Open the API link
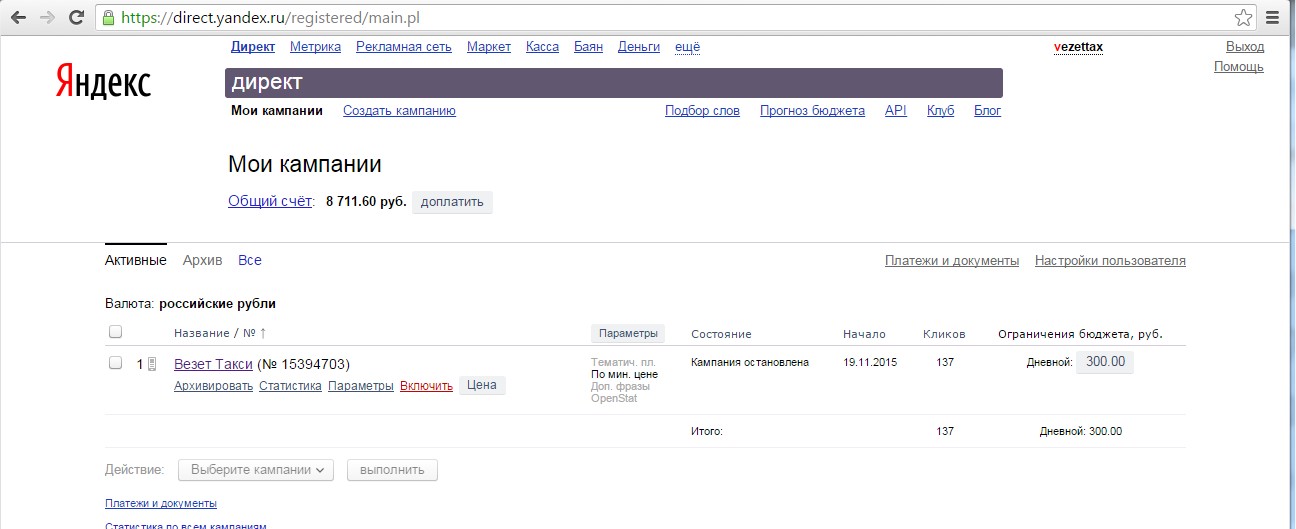Image resolution: width=1296 pixels, height=529 pixels. [896, 111]
